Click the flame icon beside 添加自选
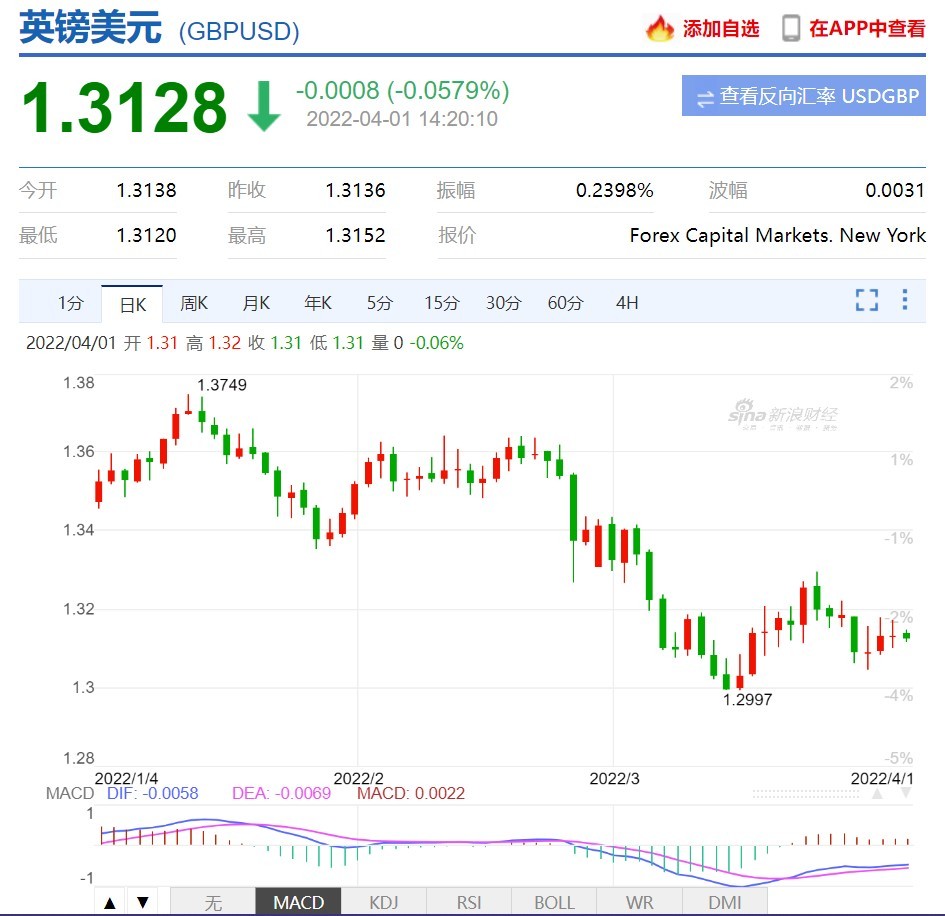 (x=660, y=28)
